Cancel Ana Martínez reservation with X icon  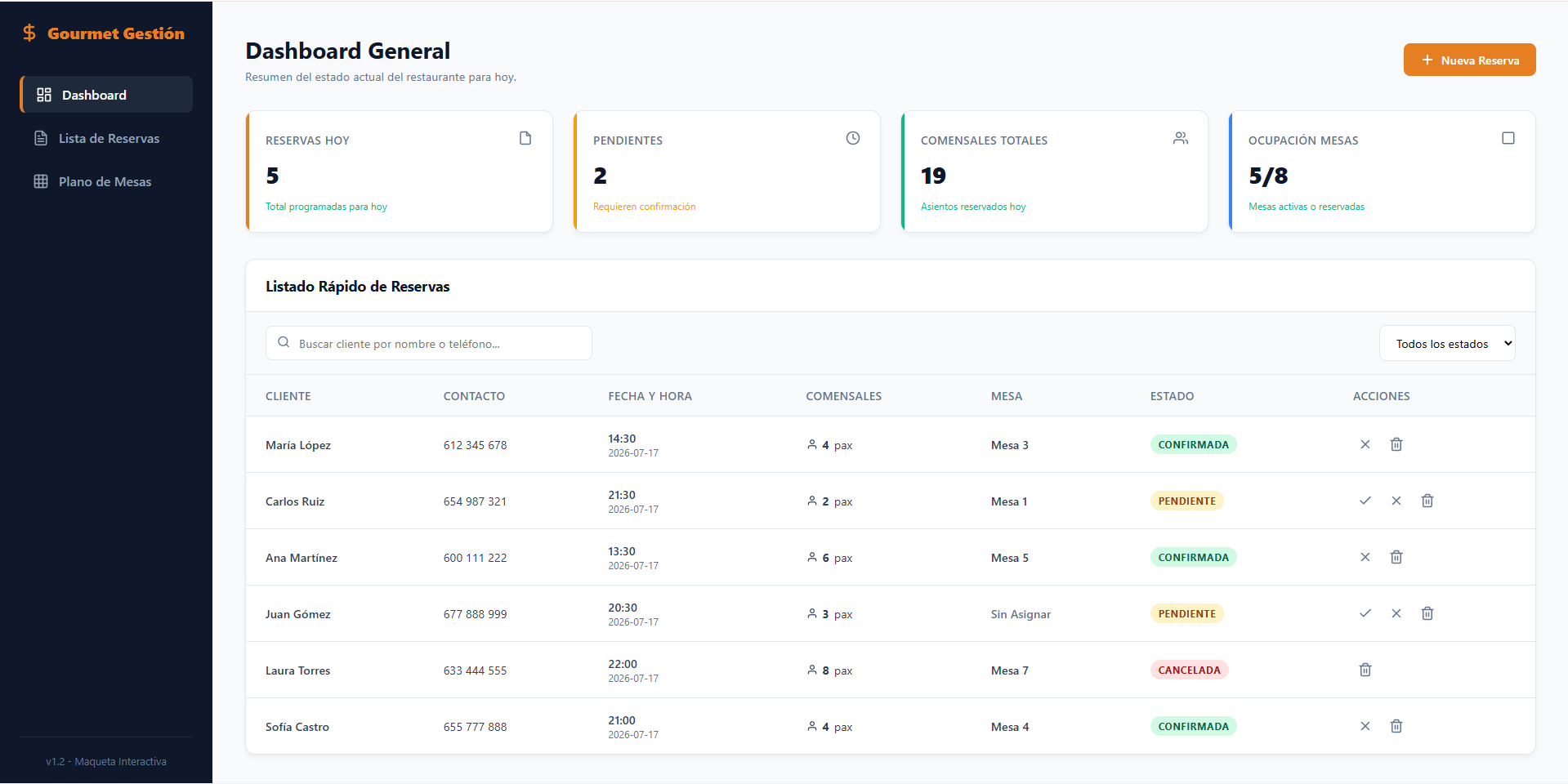click(x=1365, y=557)
